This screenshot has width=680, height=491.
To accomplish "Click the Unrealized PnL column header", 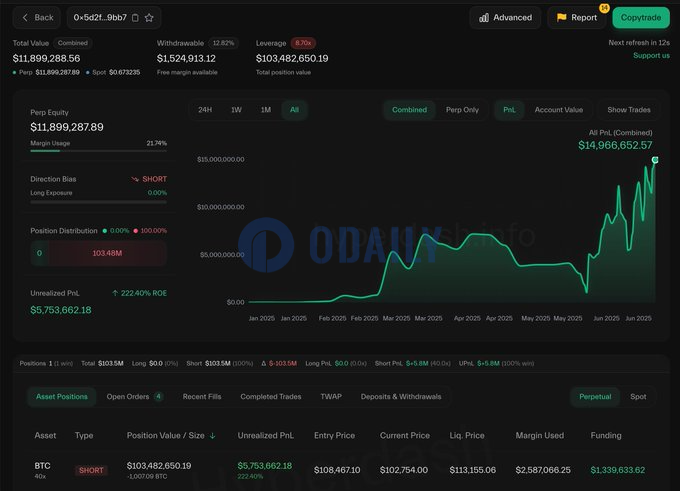I will pyautogui.click(x=265, y=435).
